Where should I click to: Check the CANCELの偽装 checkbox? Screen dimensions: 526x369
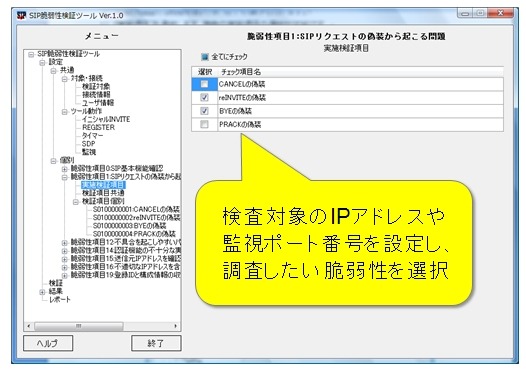click(204, 84)
